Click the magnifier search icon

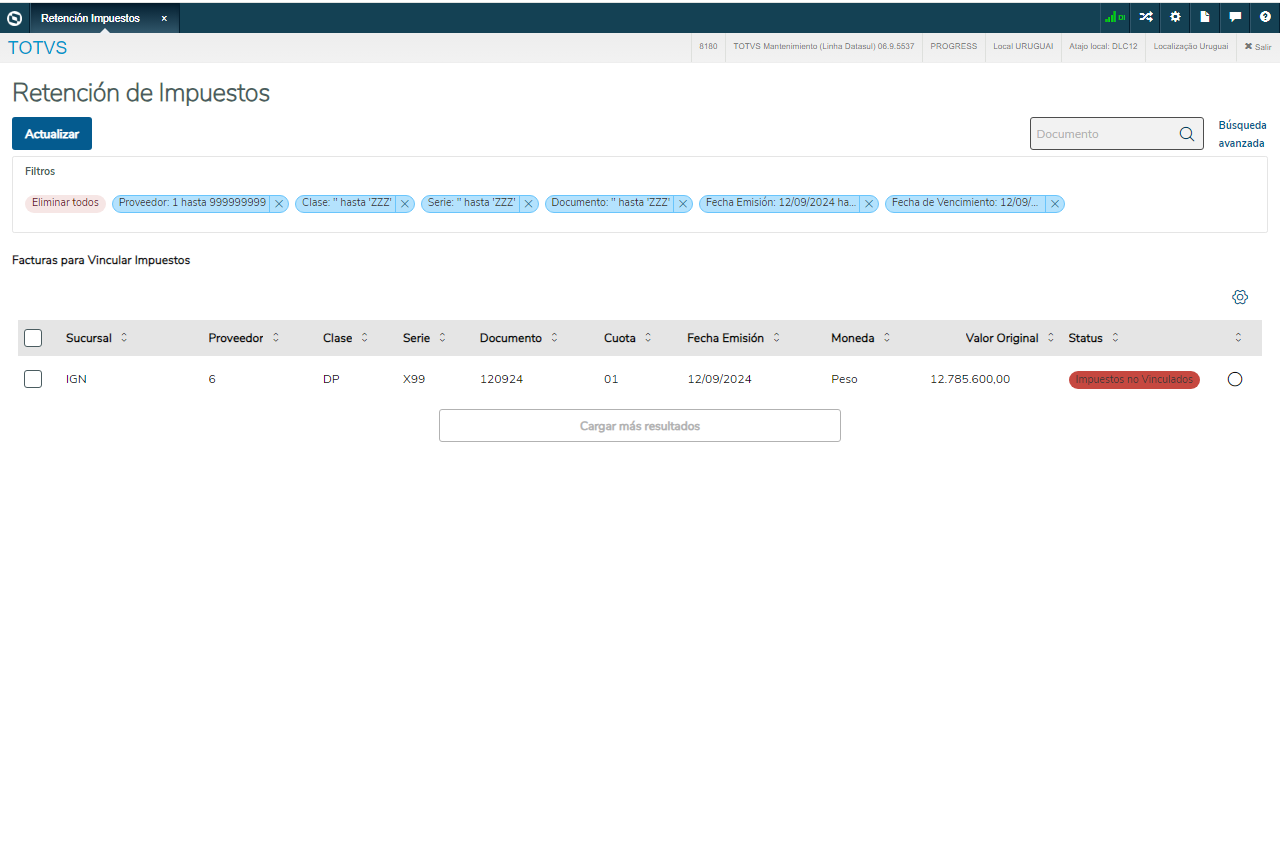point(1187,134)
